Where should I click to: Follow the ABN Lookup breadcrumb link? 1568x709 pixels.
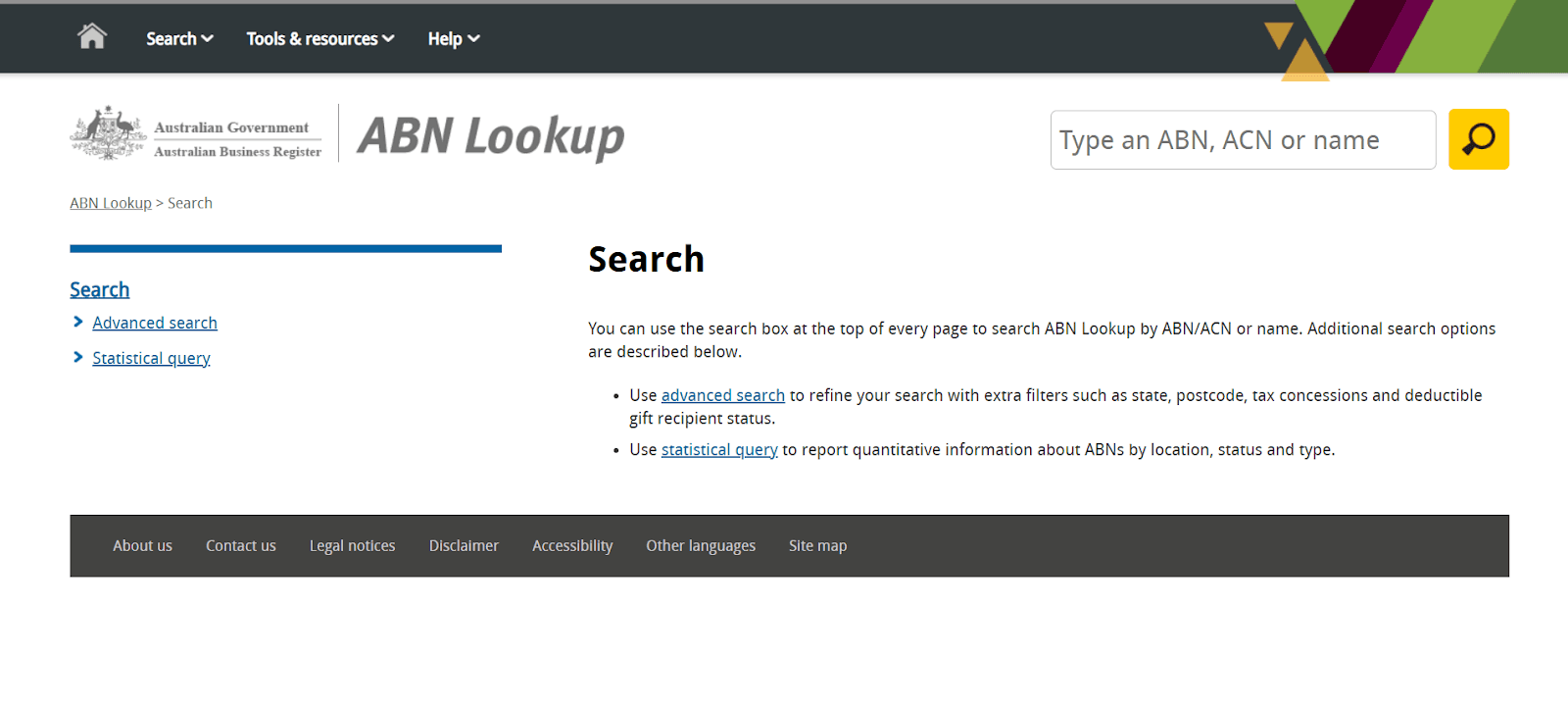(x=111, y=203)
